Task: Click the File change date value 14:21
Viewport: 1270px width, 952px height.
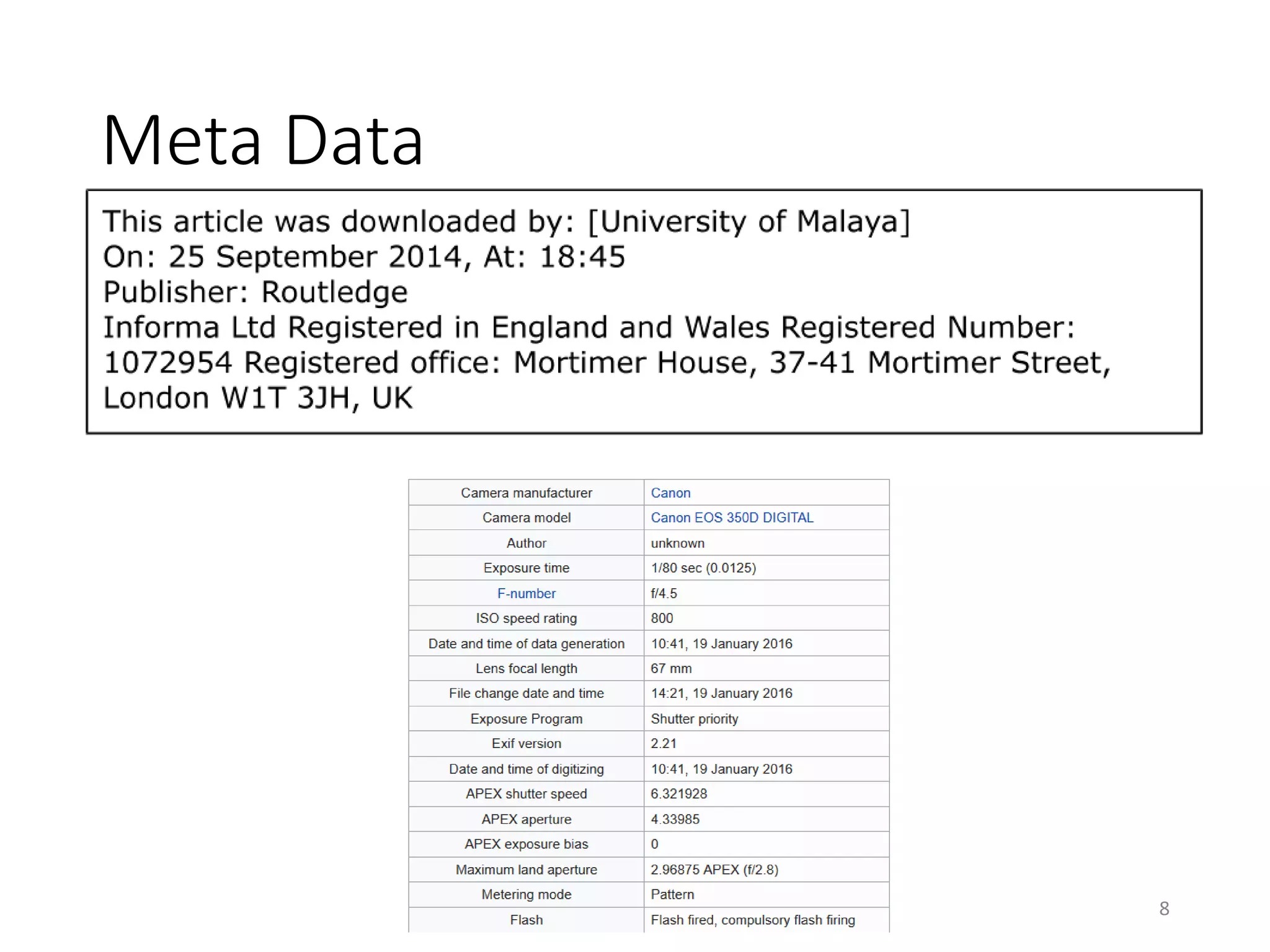Action: [721, 693]
